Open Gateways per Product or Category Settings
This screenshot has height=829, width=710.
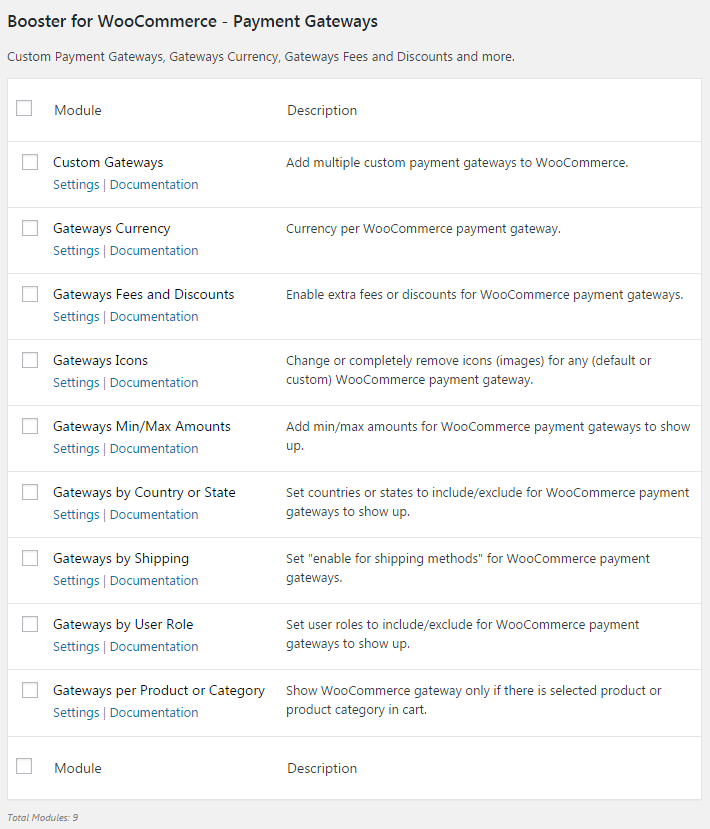click(x=76, y=713)
